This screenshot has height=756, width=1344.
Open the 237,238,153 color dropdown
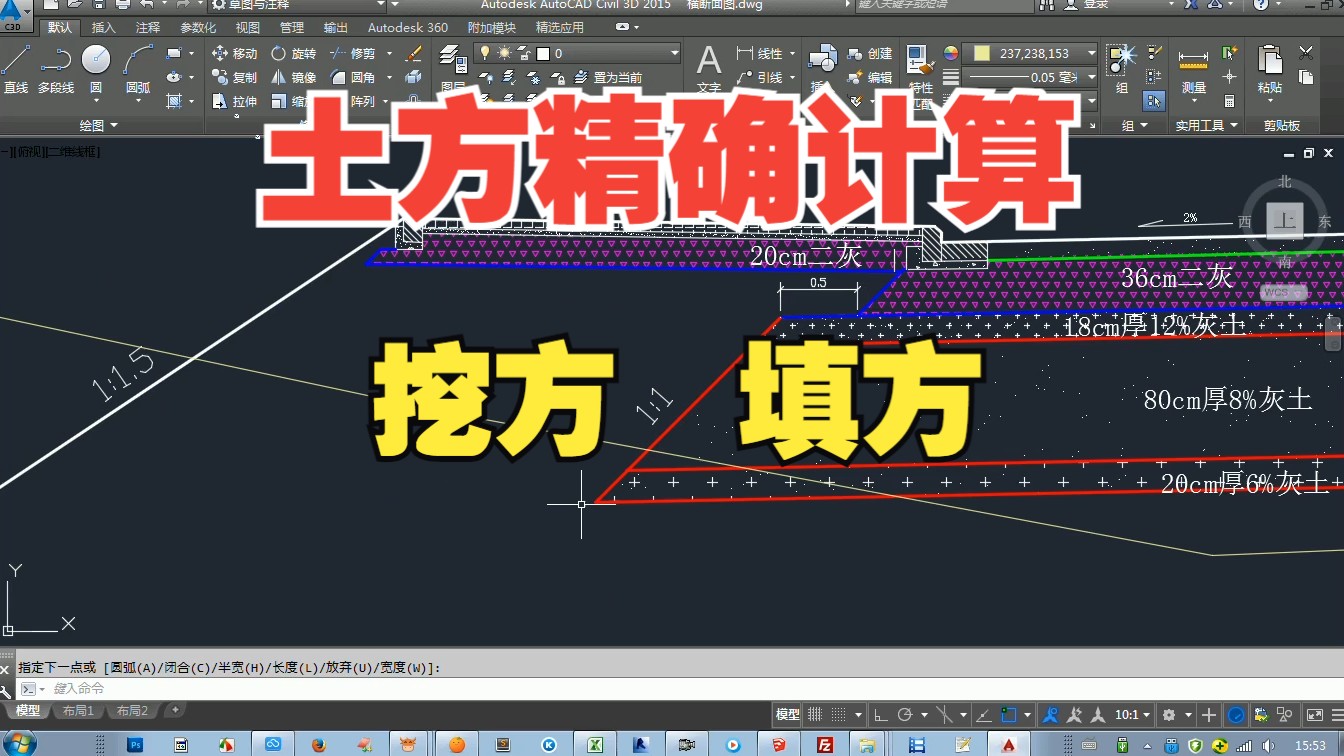pos(1029,53)
